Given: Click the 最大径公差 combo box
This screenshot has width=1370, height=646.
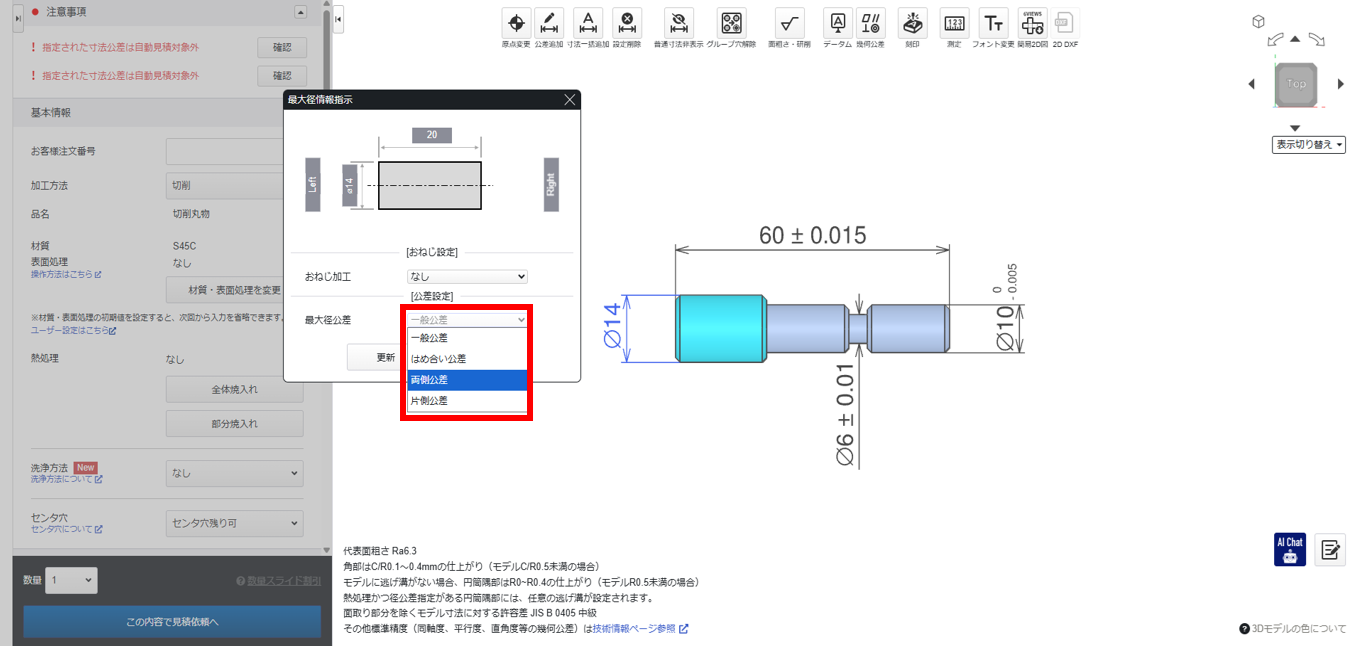Looking at the screenshot, I should [467, 319].
